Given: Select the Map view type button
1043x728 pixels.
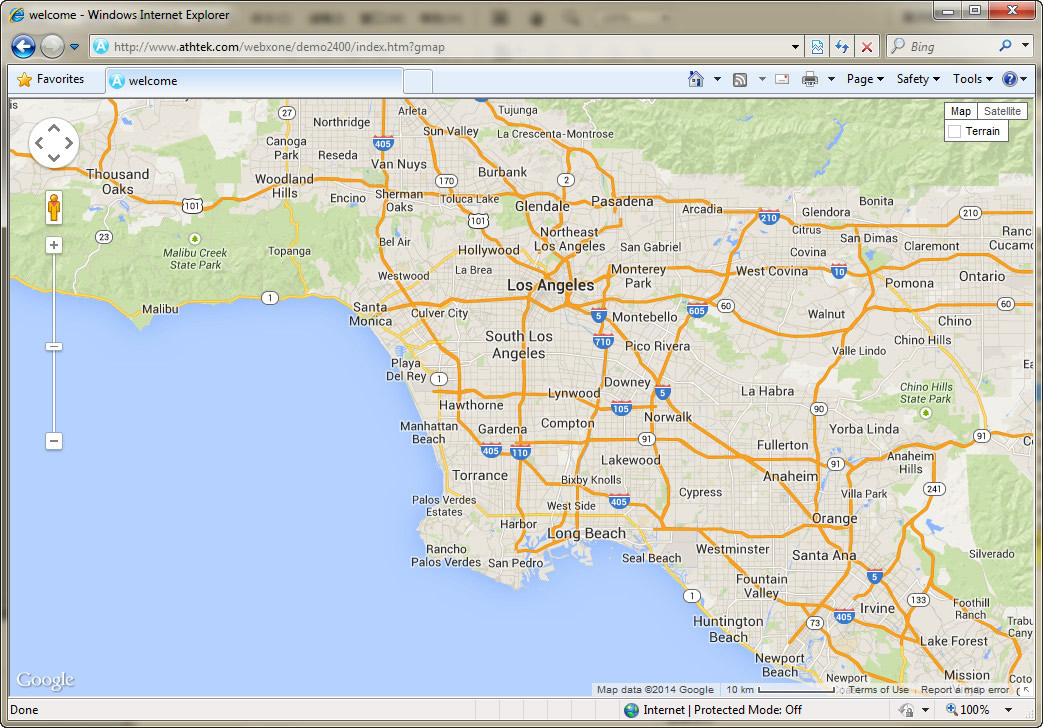Looking at the screenshot, I should coord(960,111).
